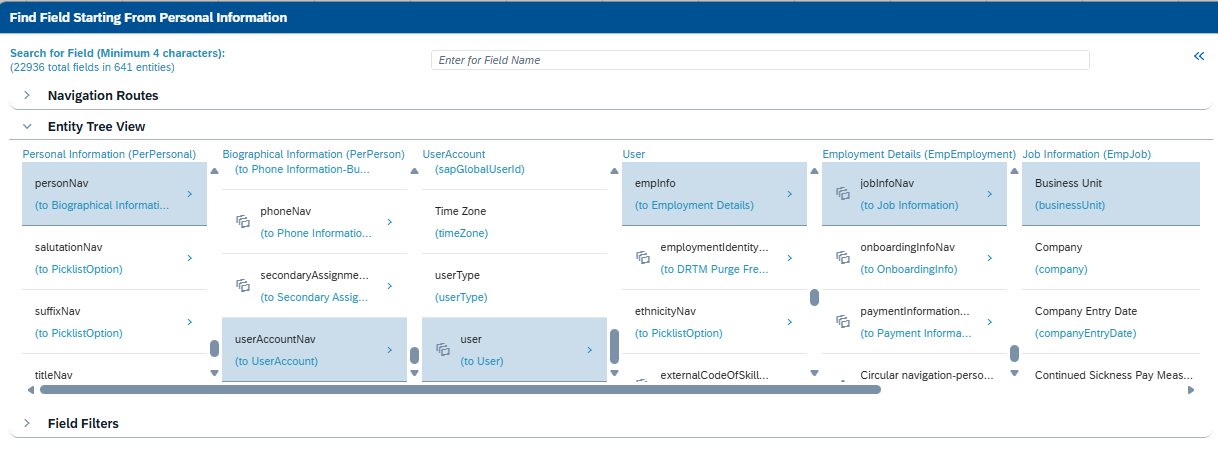This screenshot has width=1218, height=455.
Task: Click the collection icon beside phoneNav
Action: point(242,221)
